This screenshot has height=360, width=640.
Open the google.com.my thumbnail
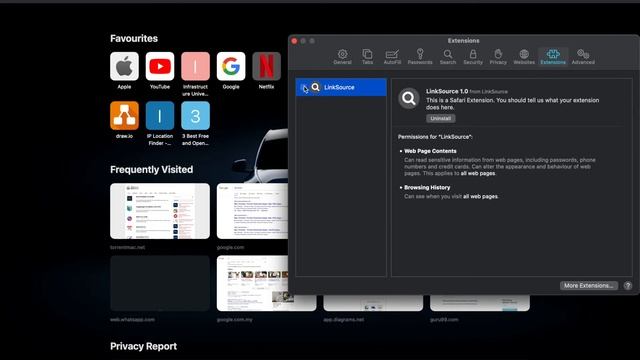pos(267,283)
